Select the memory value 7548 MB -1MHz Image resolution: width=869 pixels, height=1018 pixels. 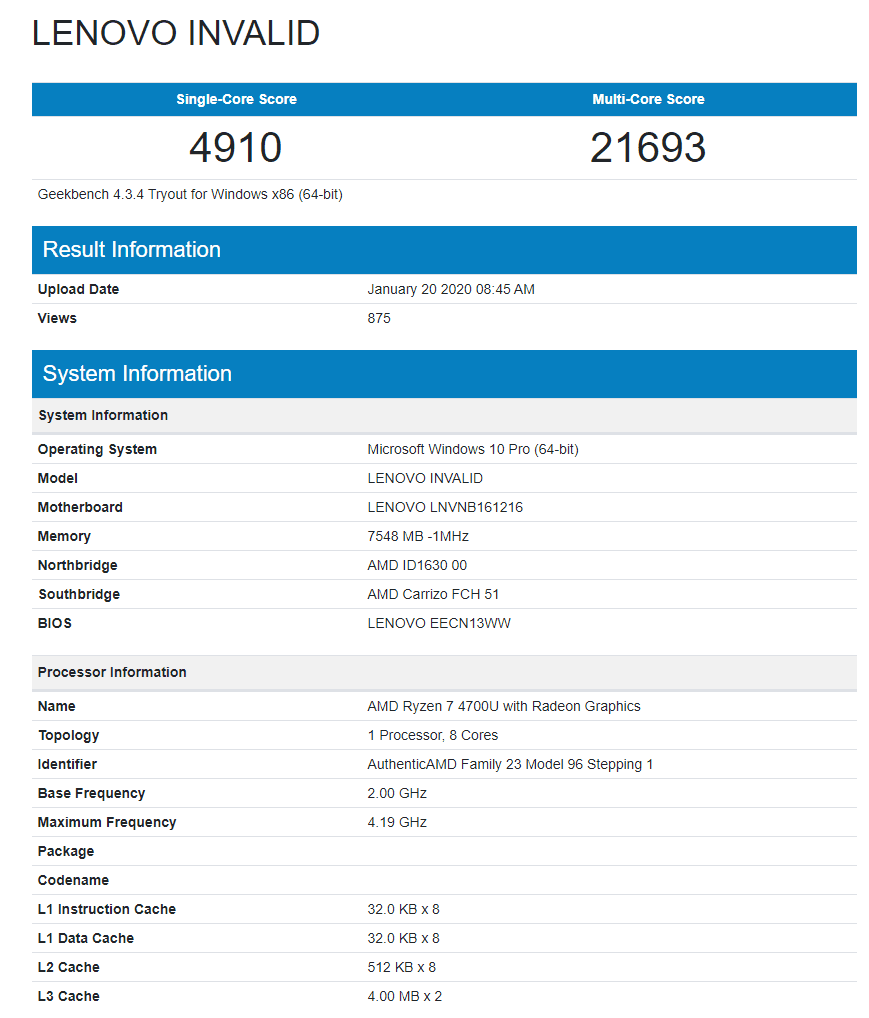tap(418, 536)
